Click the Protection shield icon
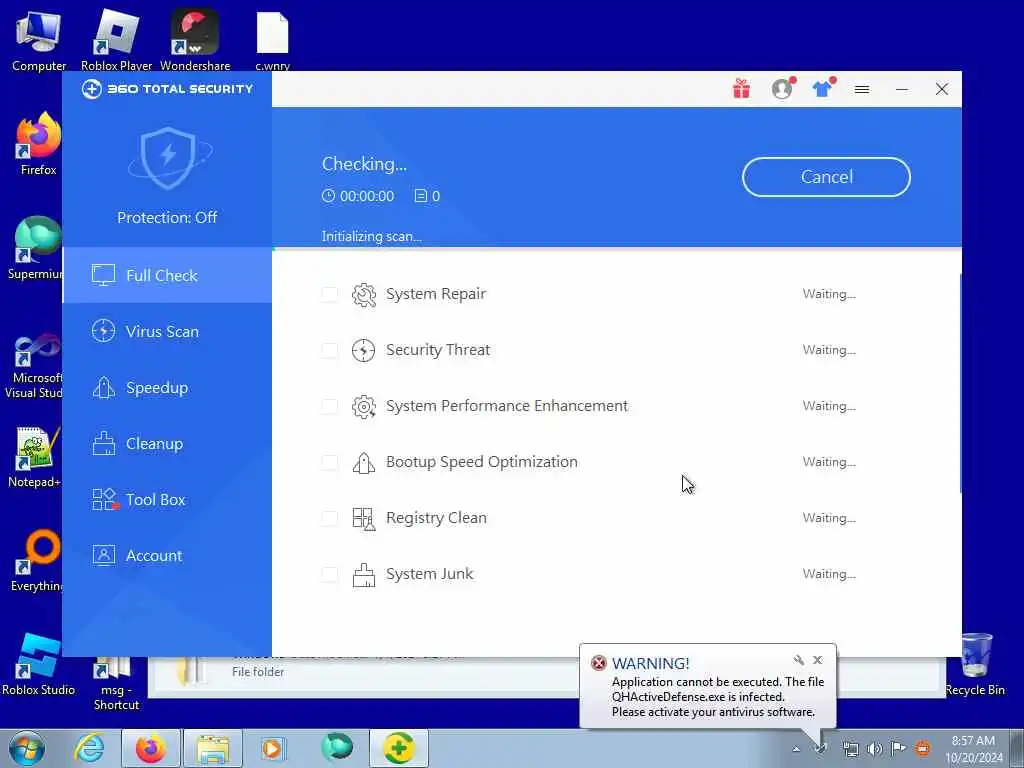1024x768 pixels. click(x=168, y=157)
